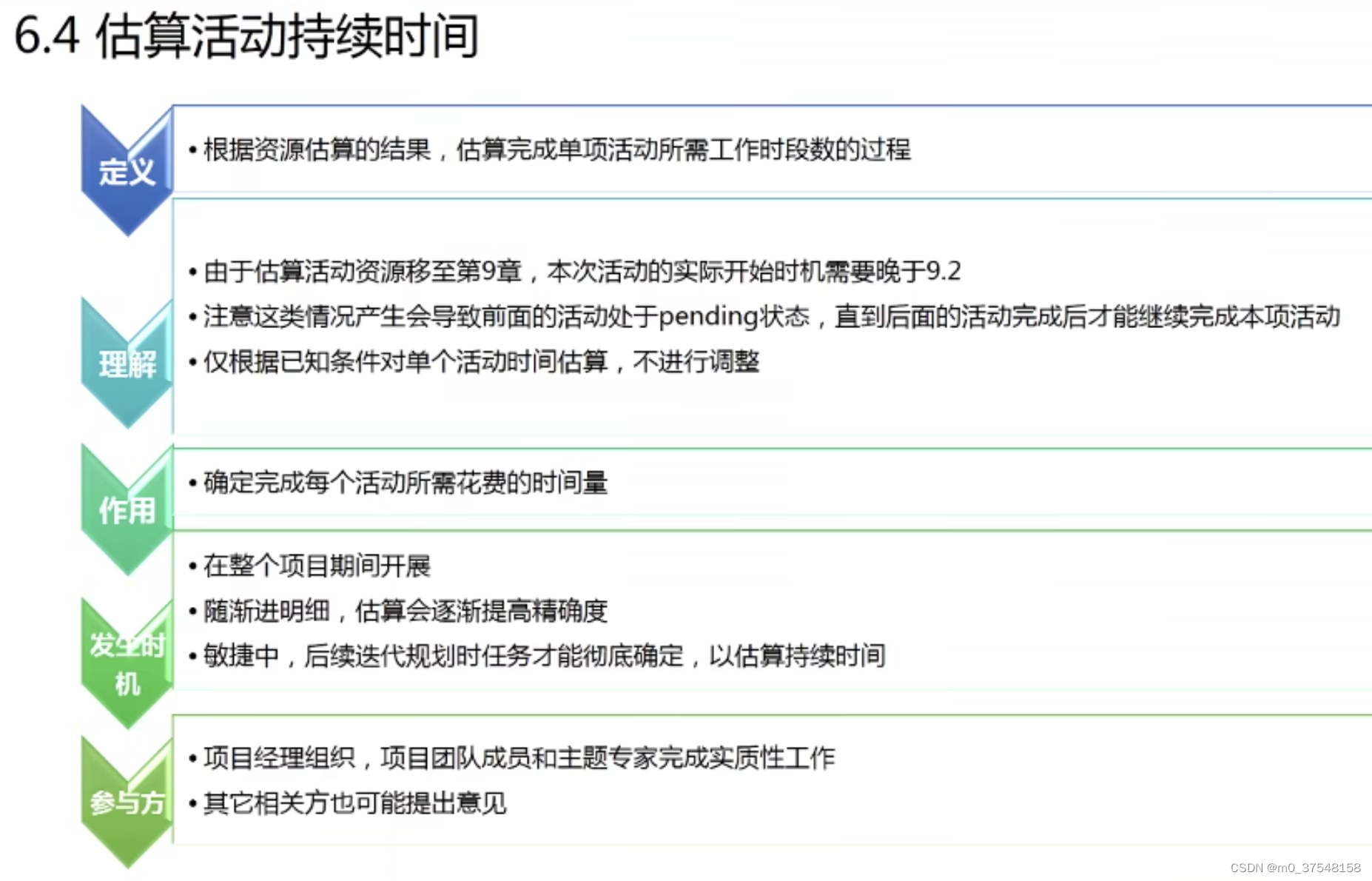Viewport: 1372px width, 881px height.
Task: Click the line 由于估算活动资源移至第9章
Action: 575,271
